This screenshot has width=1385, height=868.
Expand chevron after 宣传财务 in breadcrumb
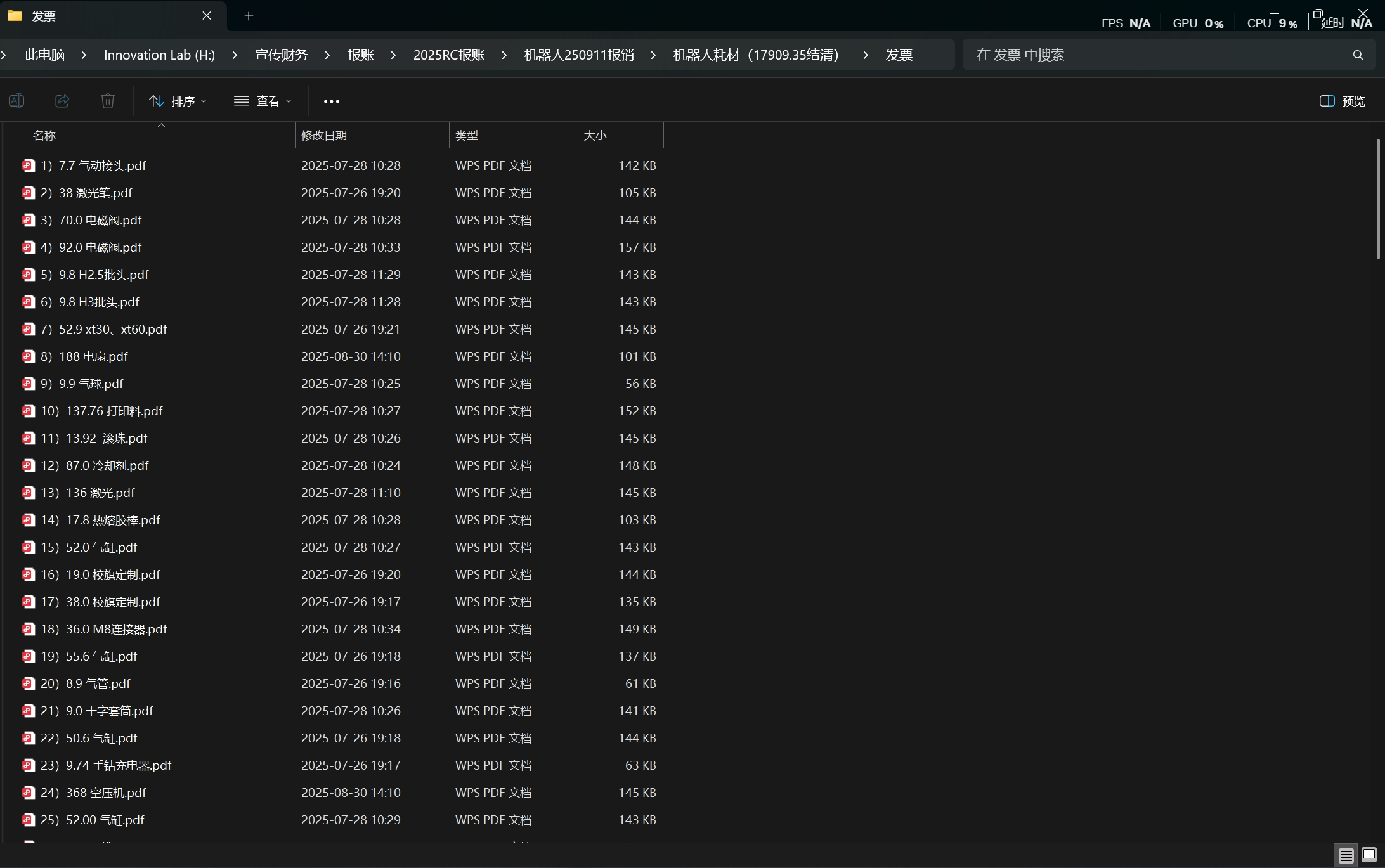coord(327,55)
